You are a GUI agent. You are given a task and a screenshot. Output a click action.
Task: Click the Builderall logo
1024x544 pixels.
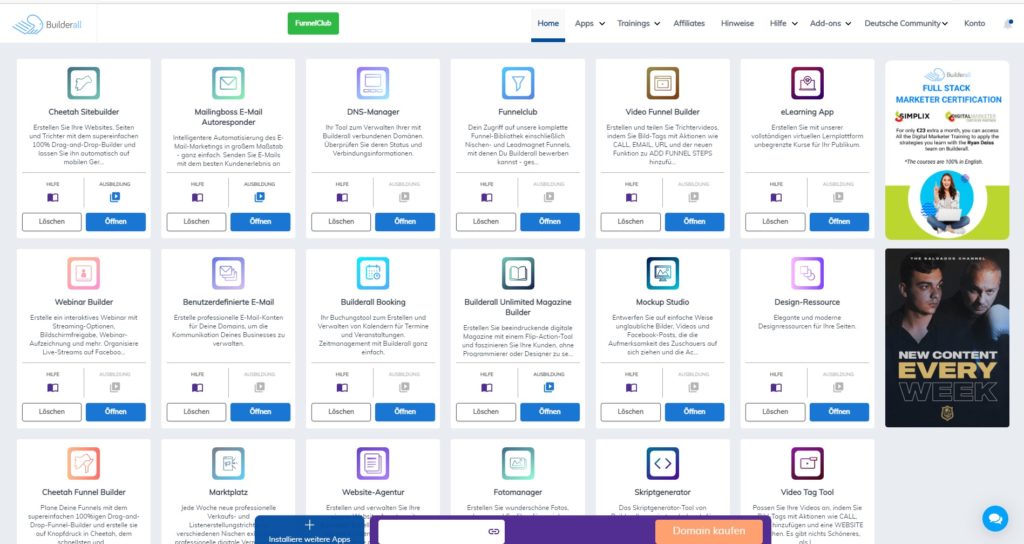pos(46,25)
